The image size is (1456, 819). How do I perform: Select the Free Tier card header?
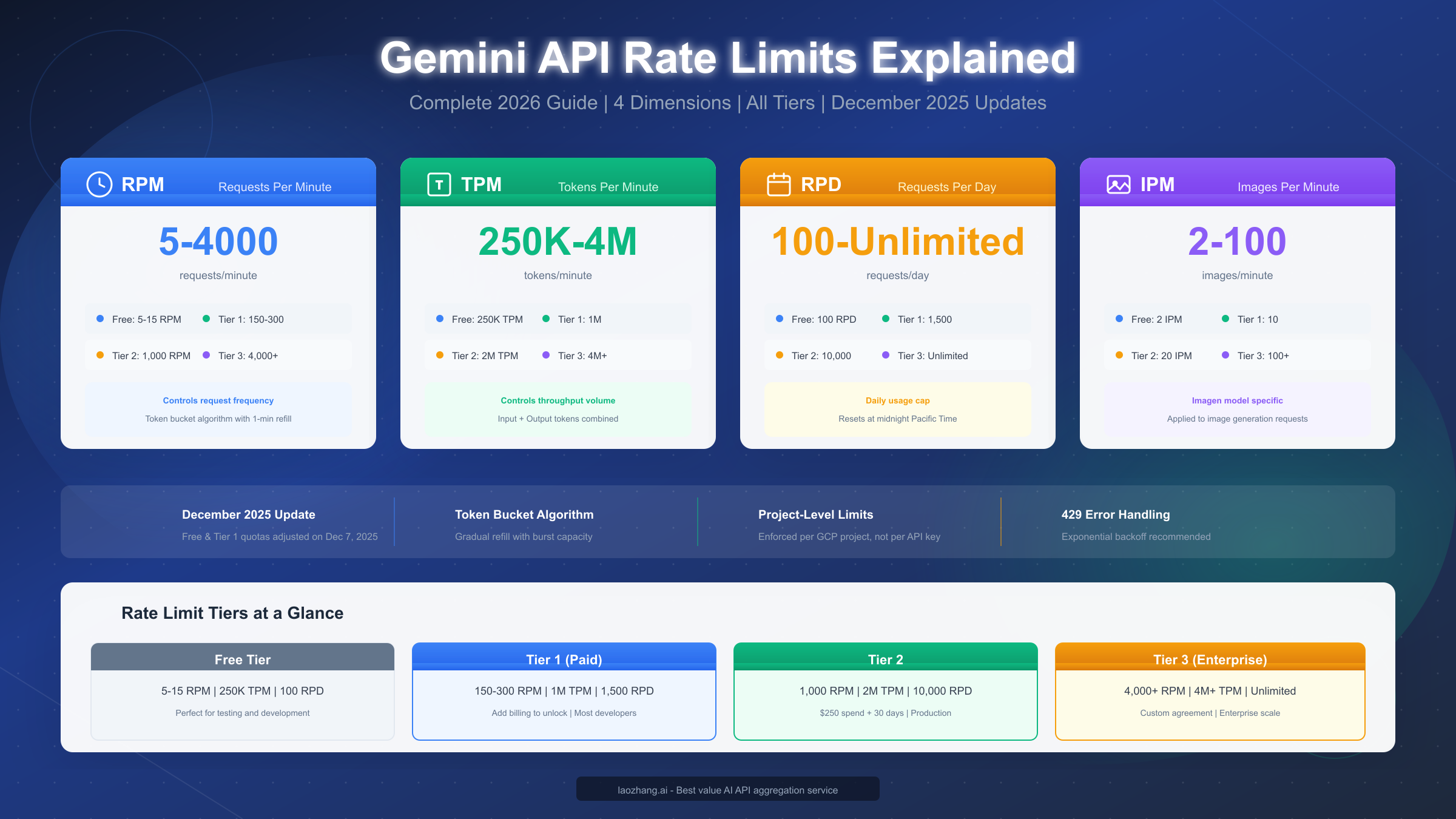[x=243, y=659]
